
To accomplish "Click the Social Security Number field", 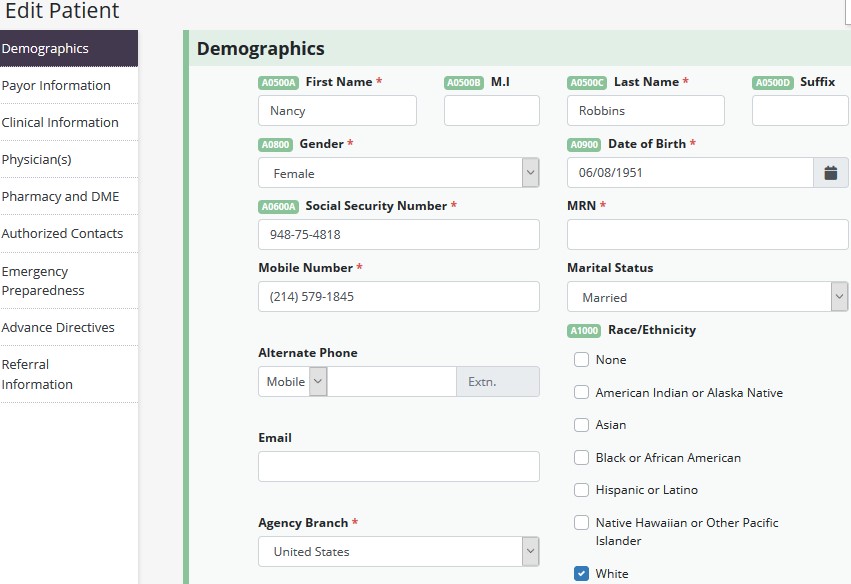I will click(x=398, y=235).
